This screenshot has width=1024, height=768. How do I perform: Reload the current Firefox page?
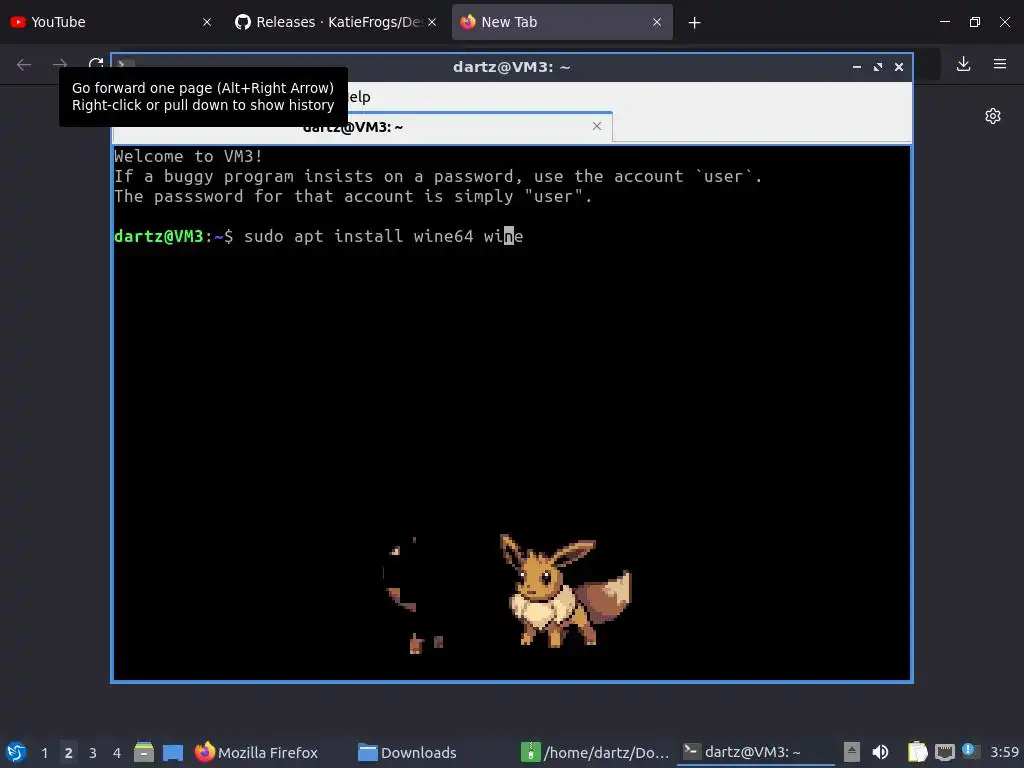(x=96, y=64)
